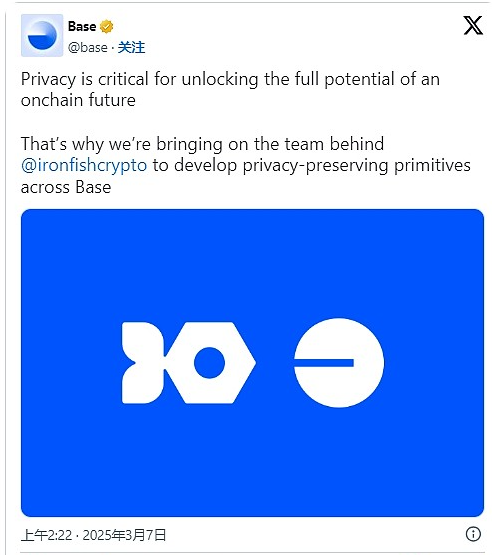The height and width of the screenshot is (555, 492).
Task: Click the Iron Fish hexagon logo
Action: pyautogui.click(x=210, y=363)
